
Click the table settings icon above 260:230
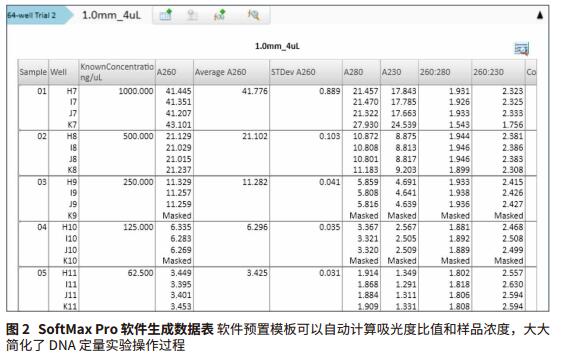point(521,49)
